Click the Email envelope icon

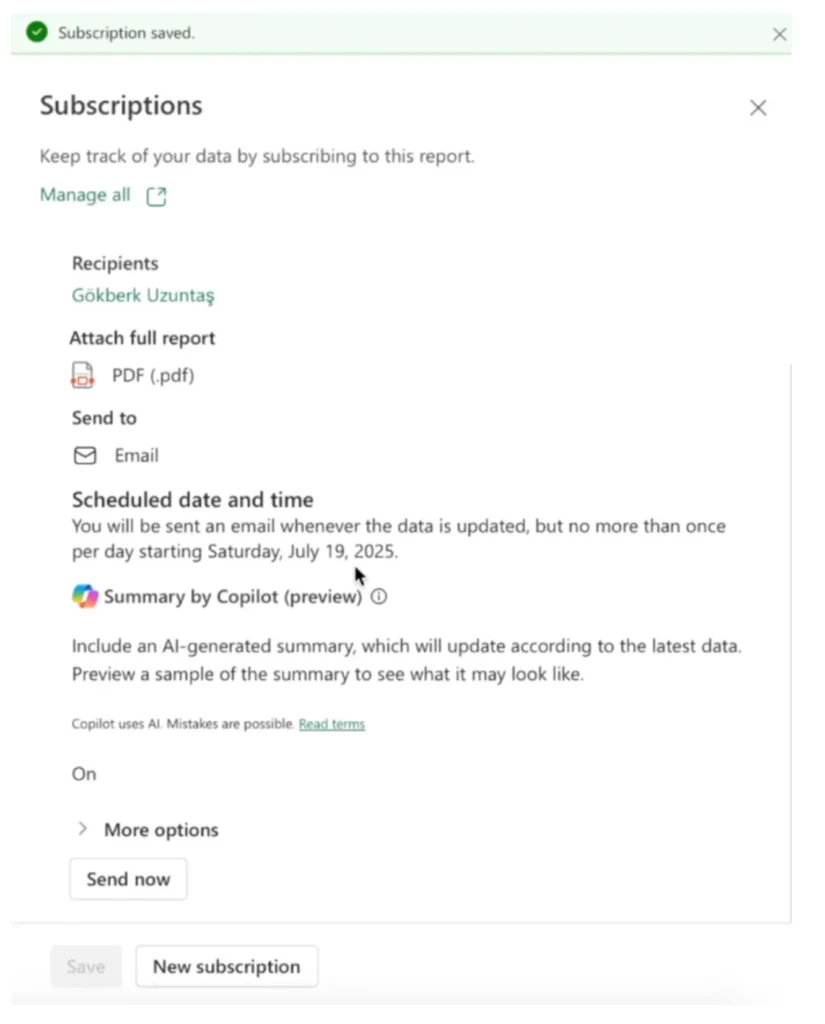pos(86,456)
